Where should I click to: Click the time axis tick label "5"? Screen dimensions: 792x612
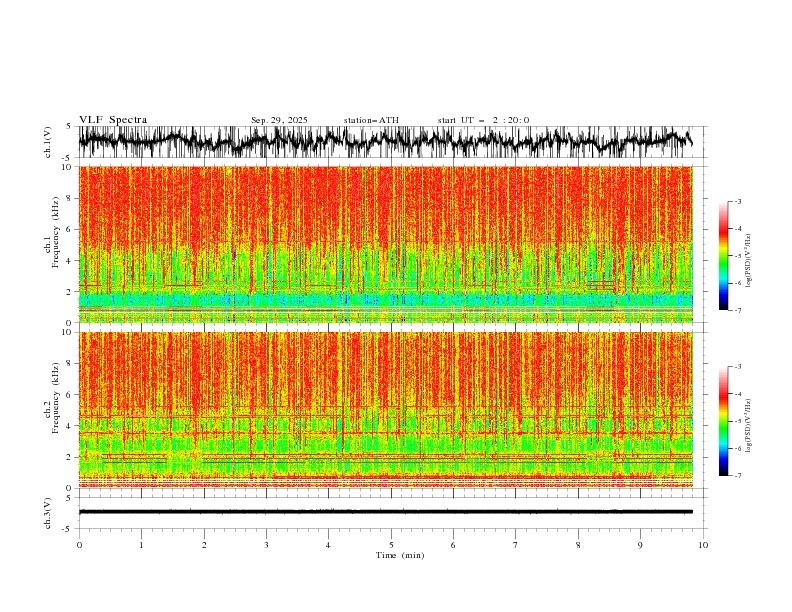tap(391, 545)
